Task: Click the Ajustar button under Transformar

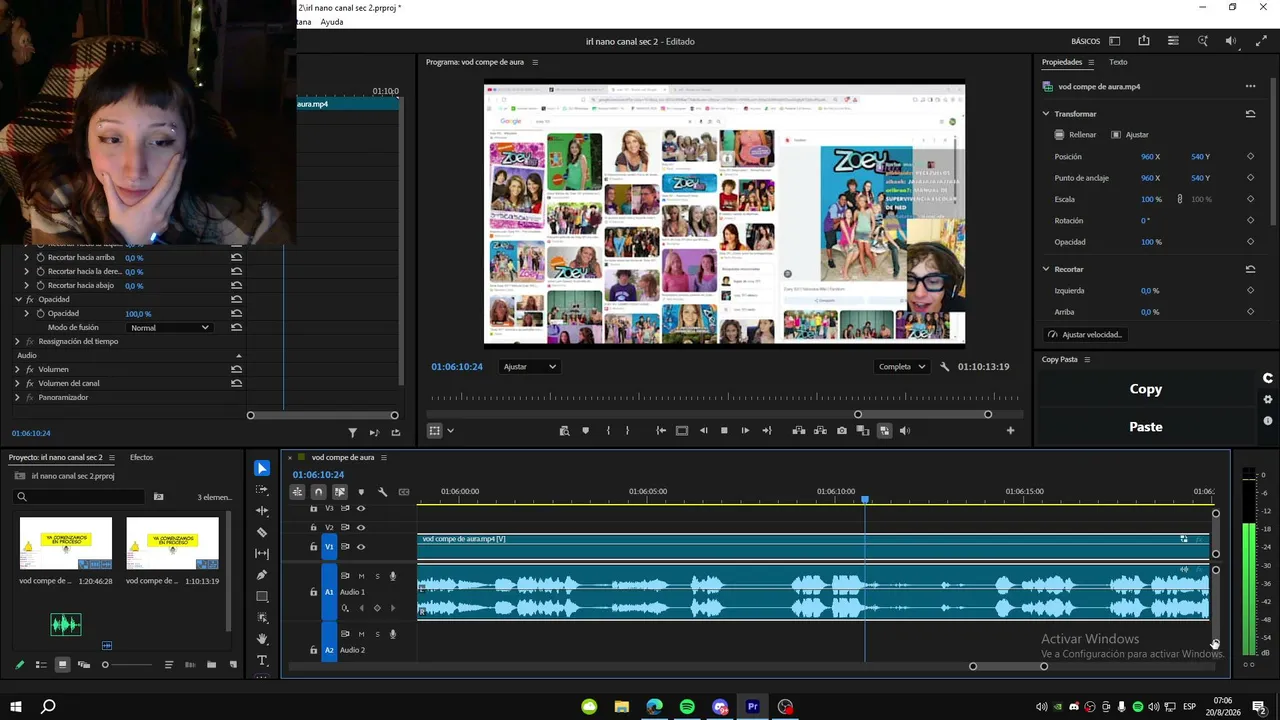Action: (x=1130, y=135)
